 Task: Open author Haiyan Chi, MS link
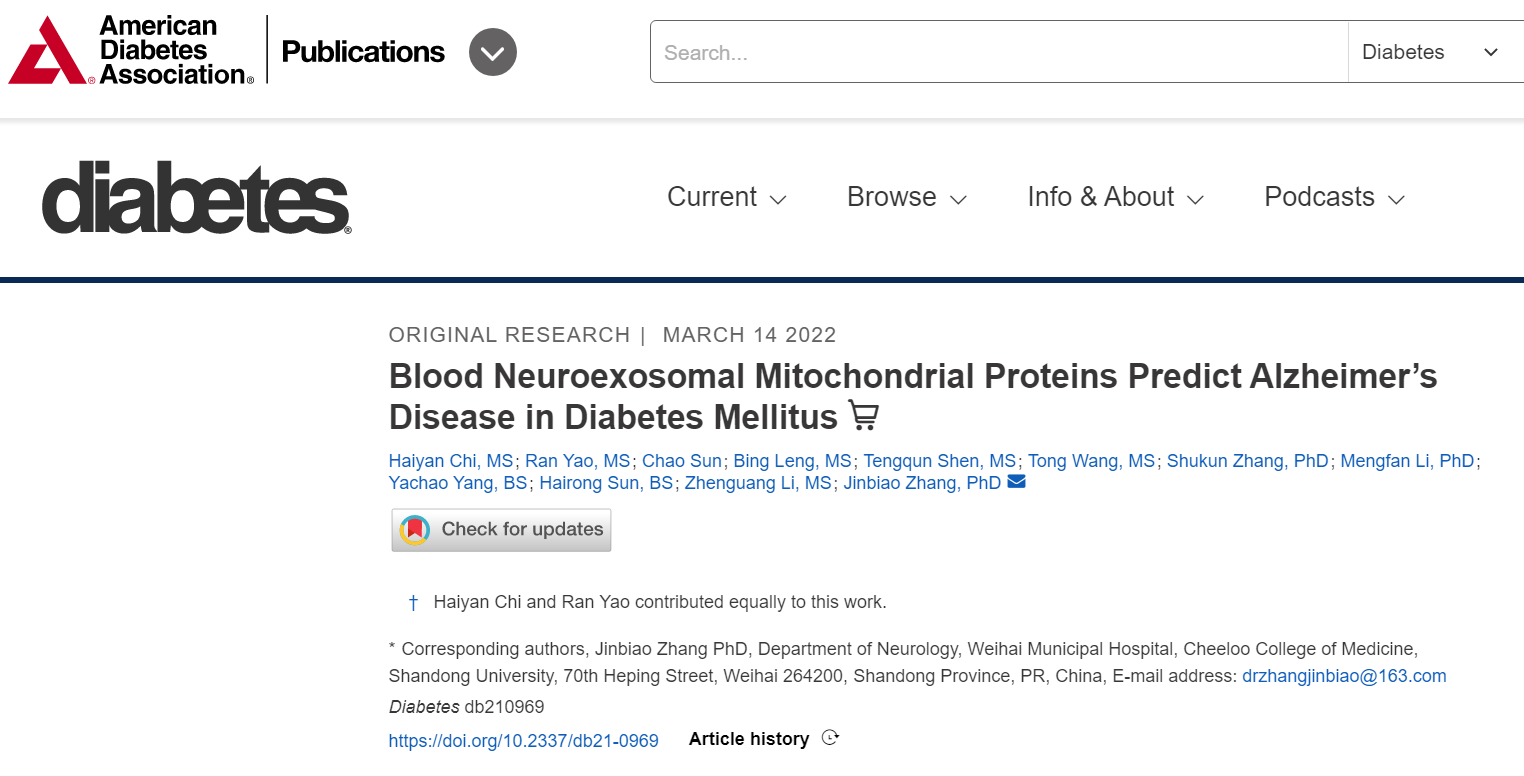451,461
